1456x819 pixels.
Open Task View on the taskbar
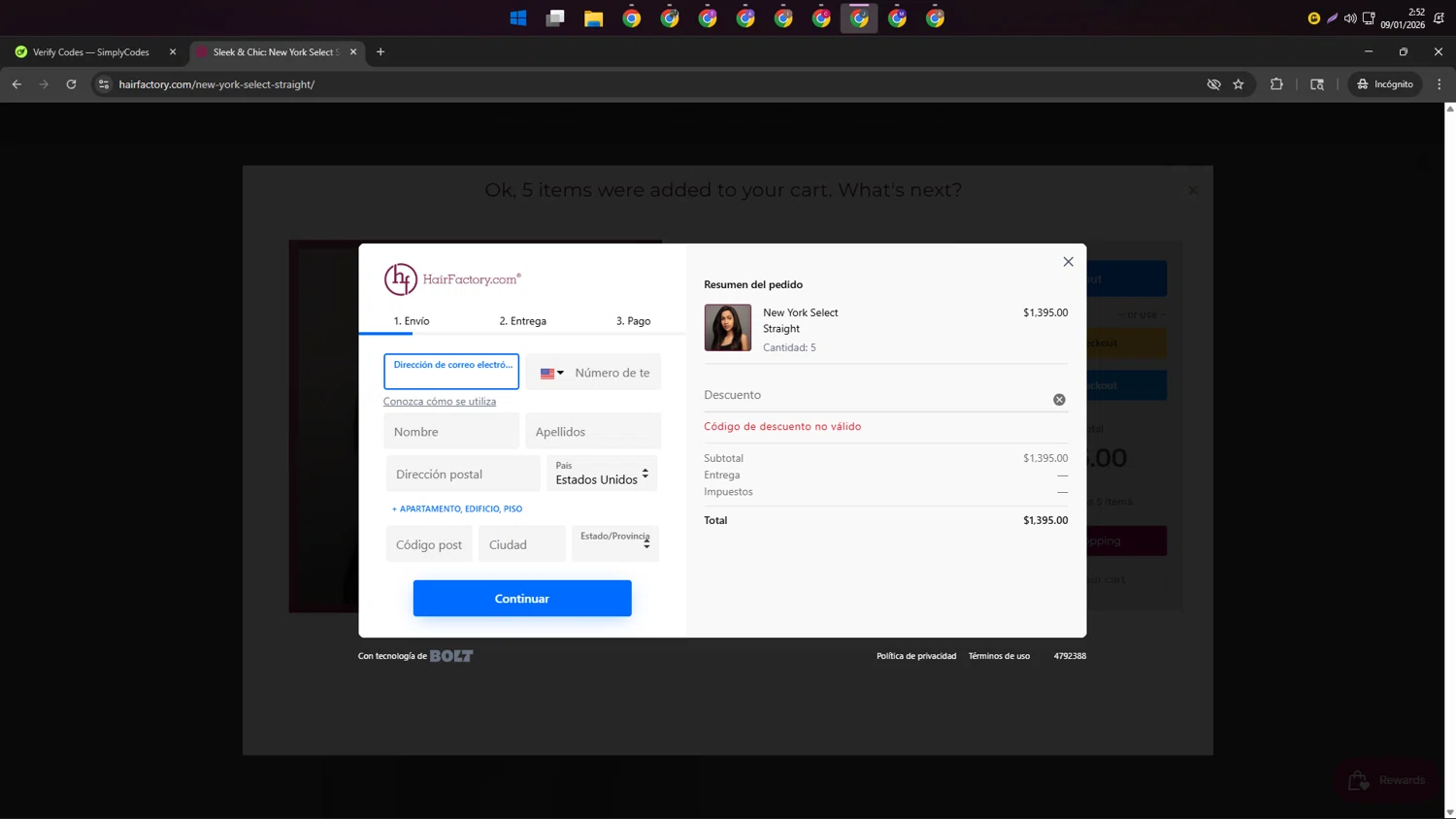[555, 17]
